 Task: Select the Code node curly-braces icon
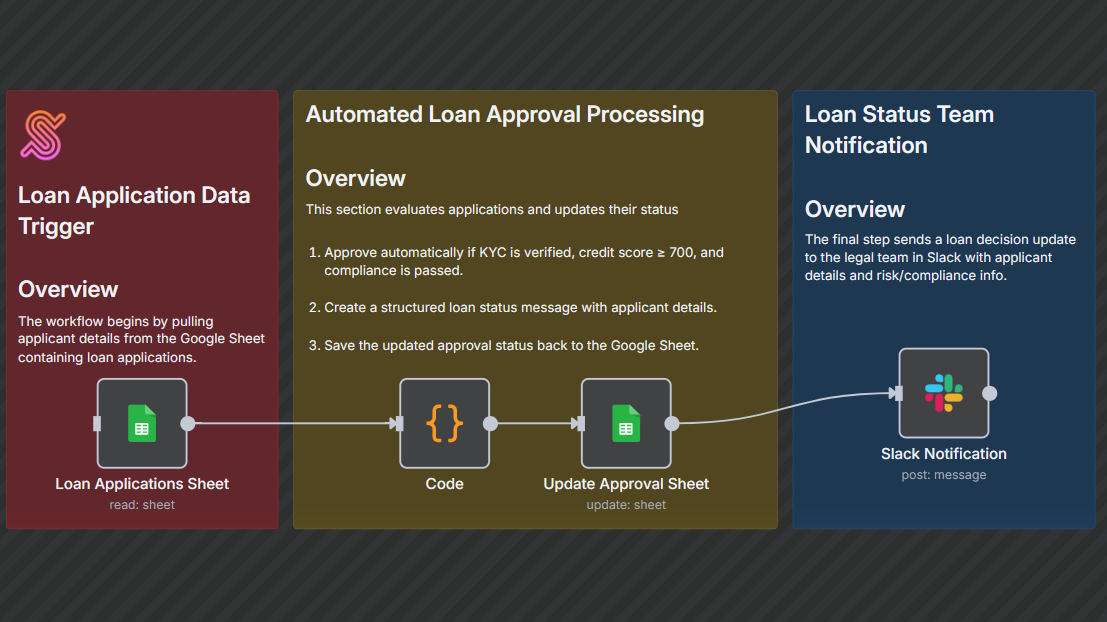coord(444,423)
